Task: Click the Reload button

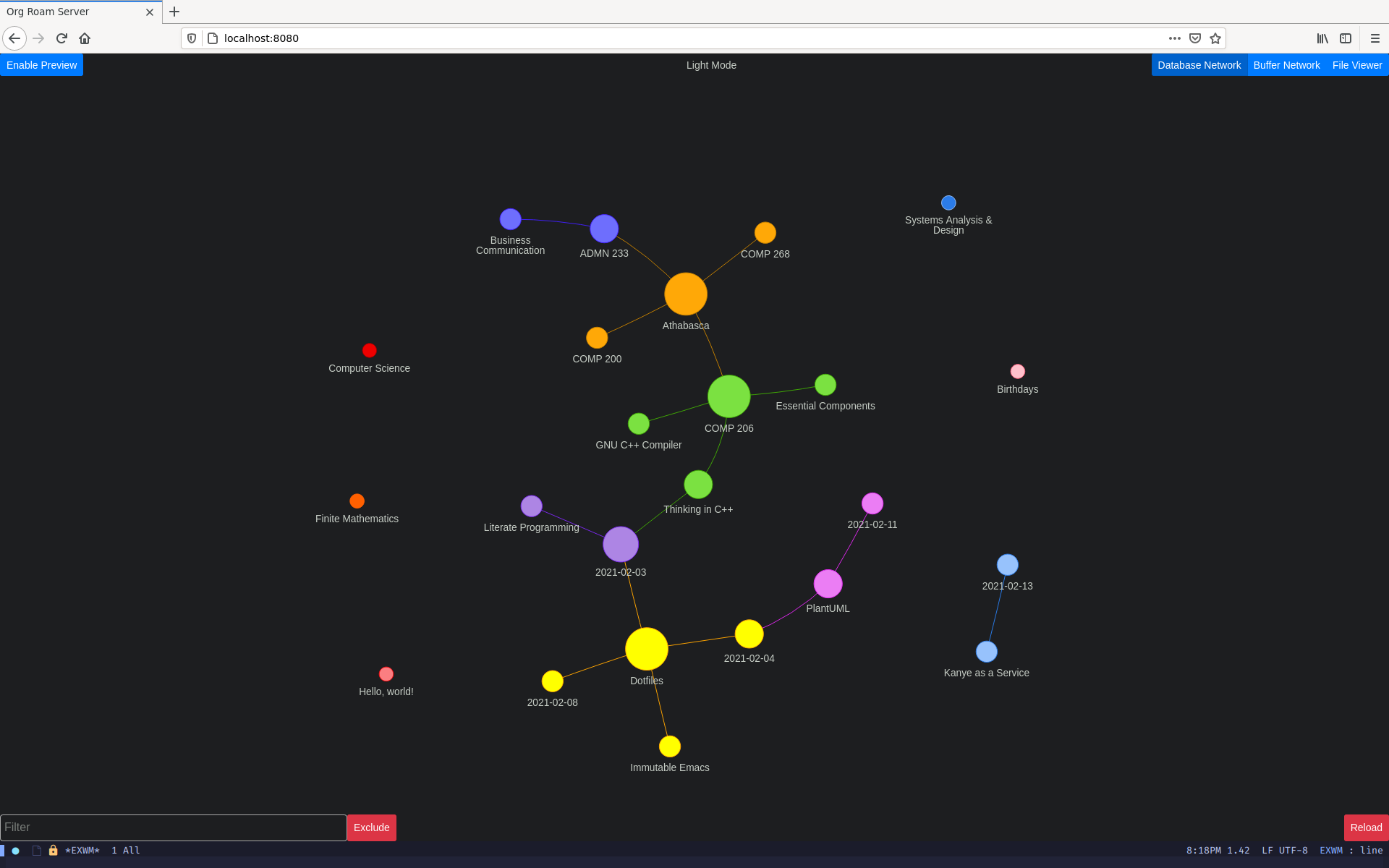Action: point(1365,827)
